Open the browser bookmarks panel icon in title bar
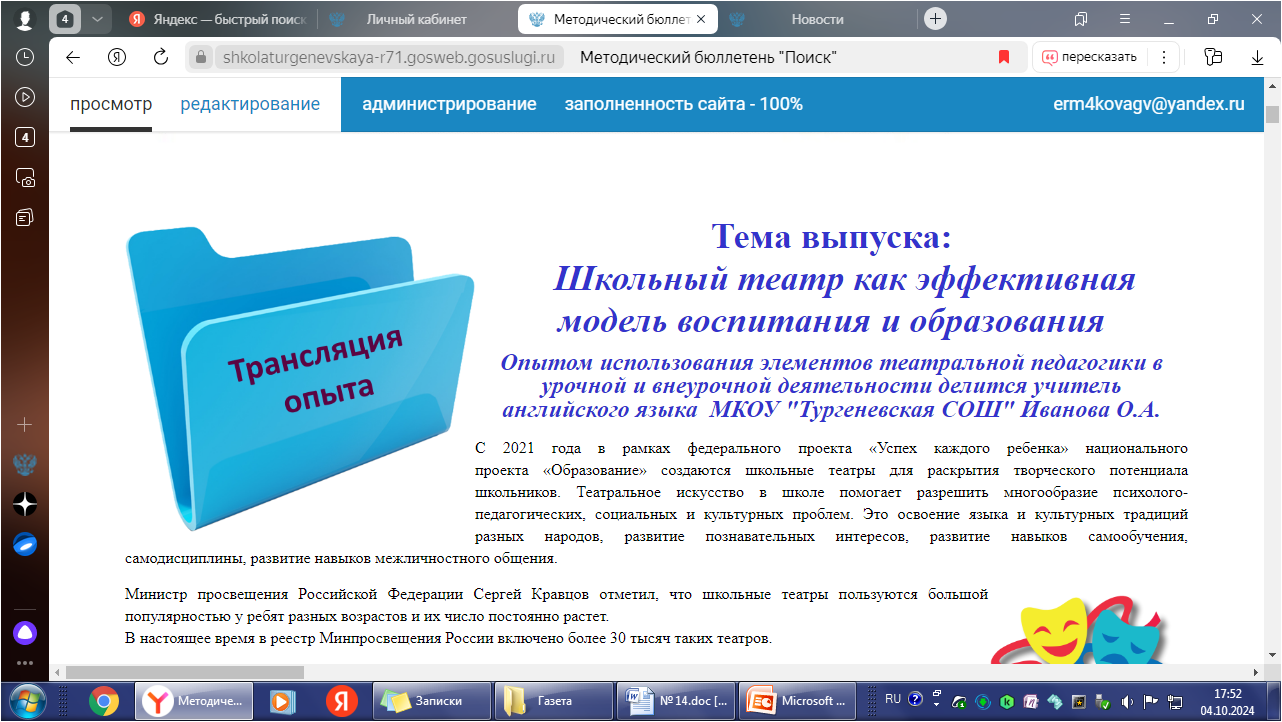This screenshot has height=722, width=1282. (1081, 19)
